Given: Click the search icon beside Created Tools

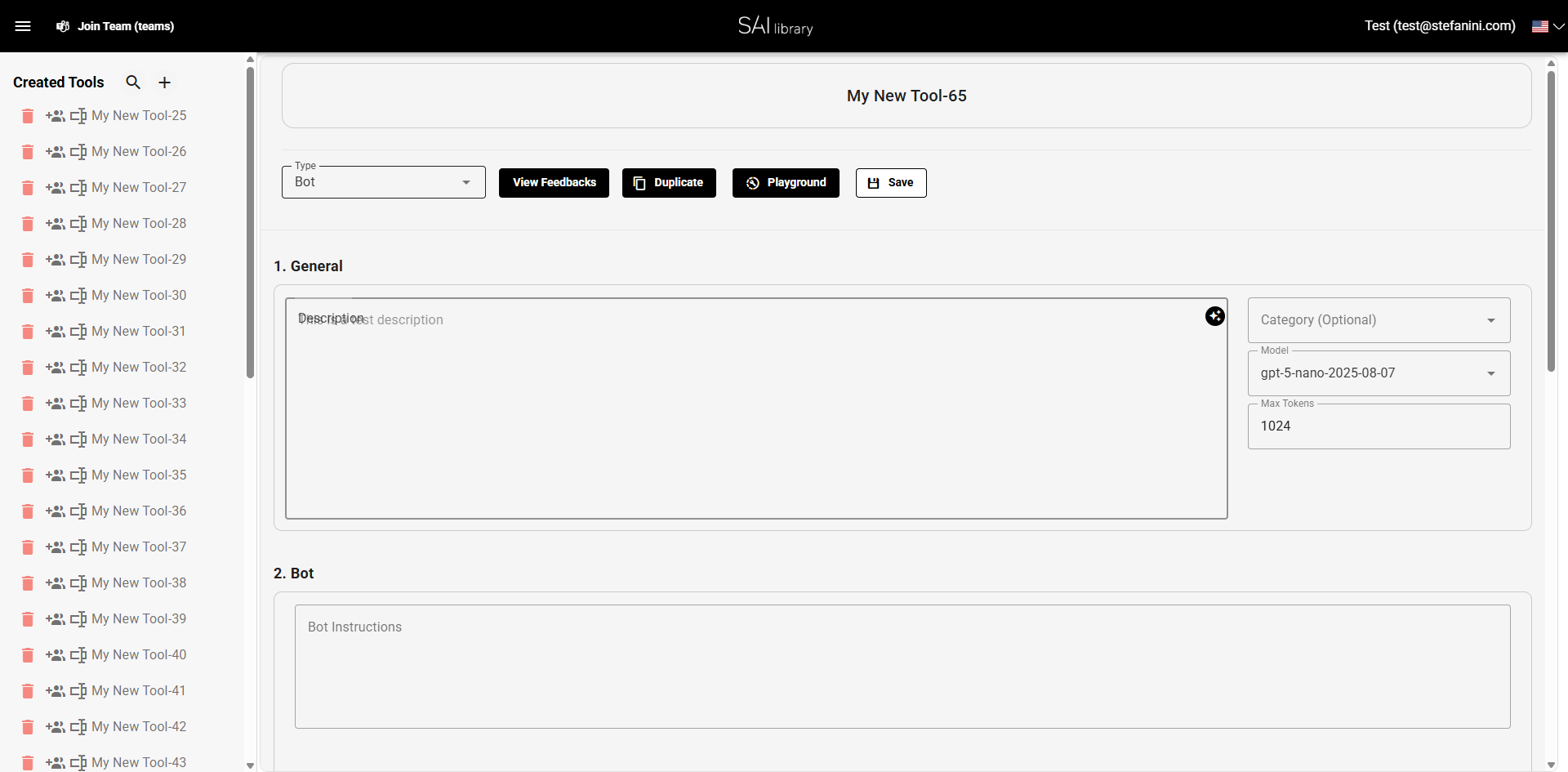Looking at the screenshot, I should pos(133,83).
